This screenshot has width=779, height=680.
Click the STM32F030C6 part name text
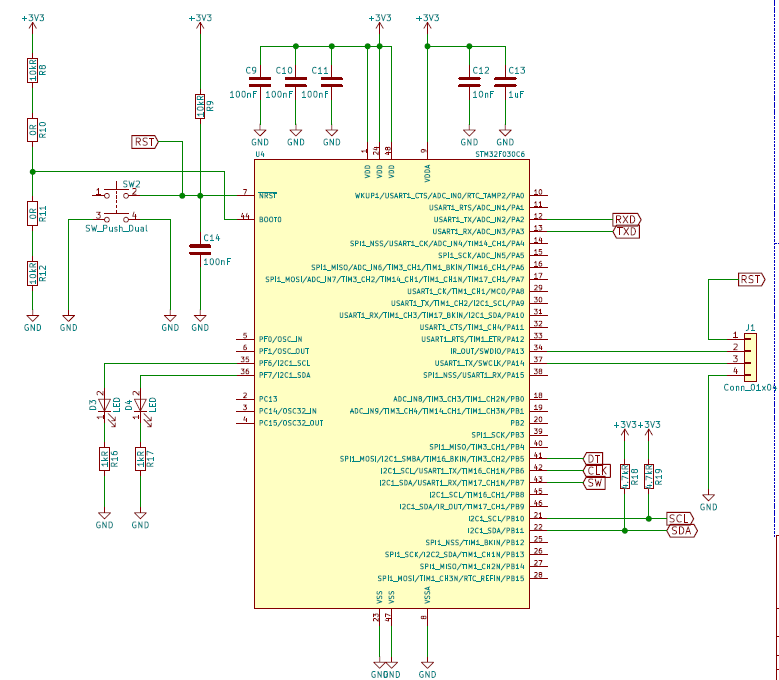point(500,154)
